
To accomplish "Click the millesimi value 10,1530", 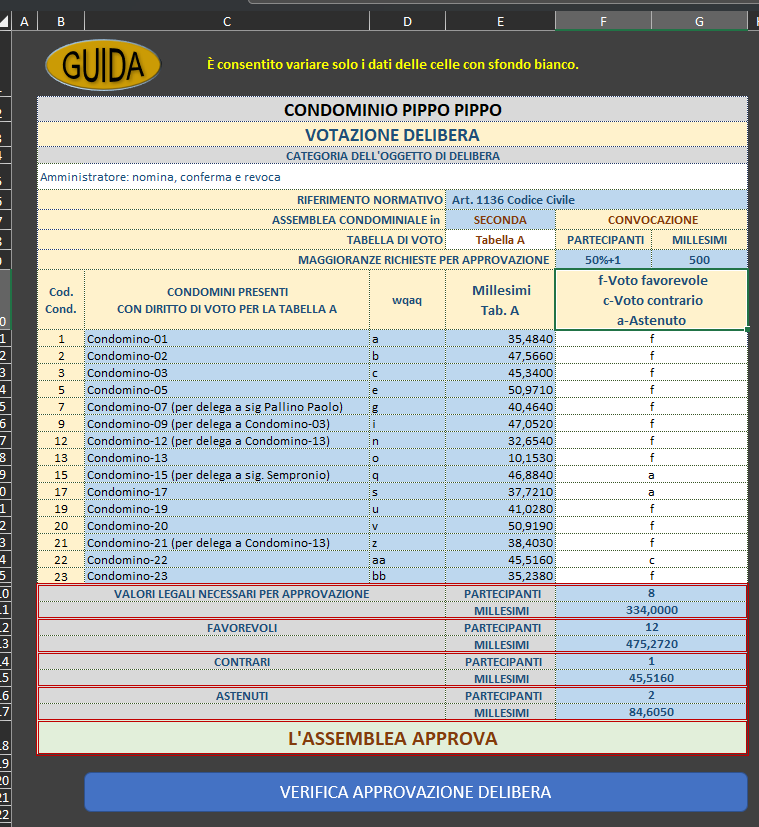I will coord(500,458).
